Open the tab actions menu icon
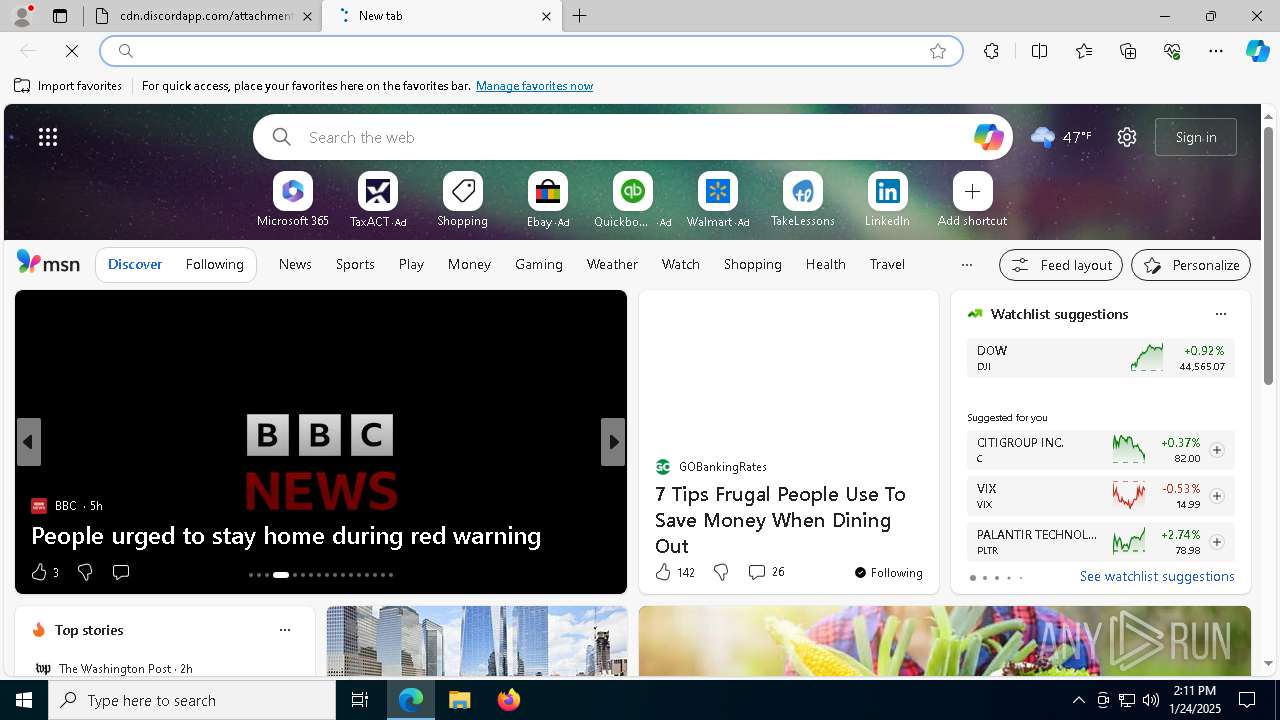 (60, 16)
